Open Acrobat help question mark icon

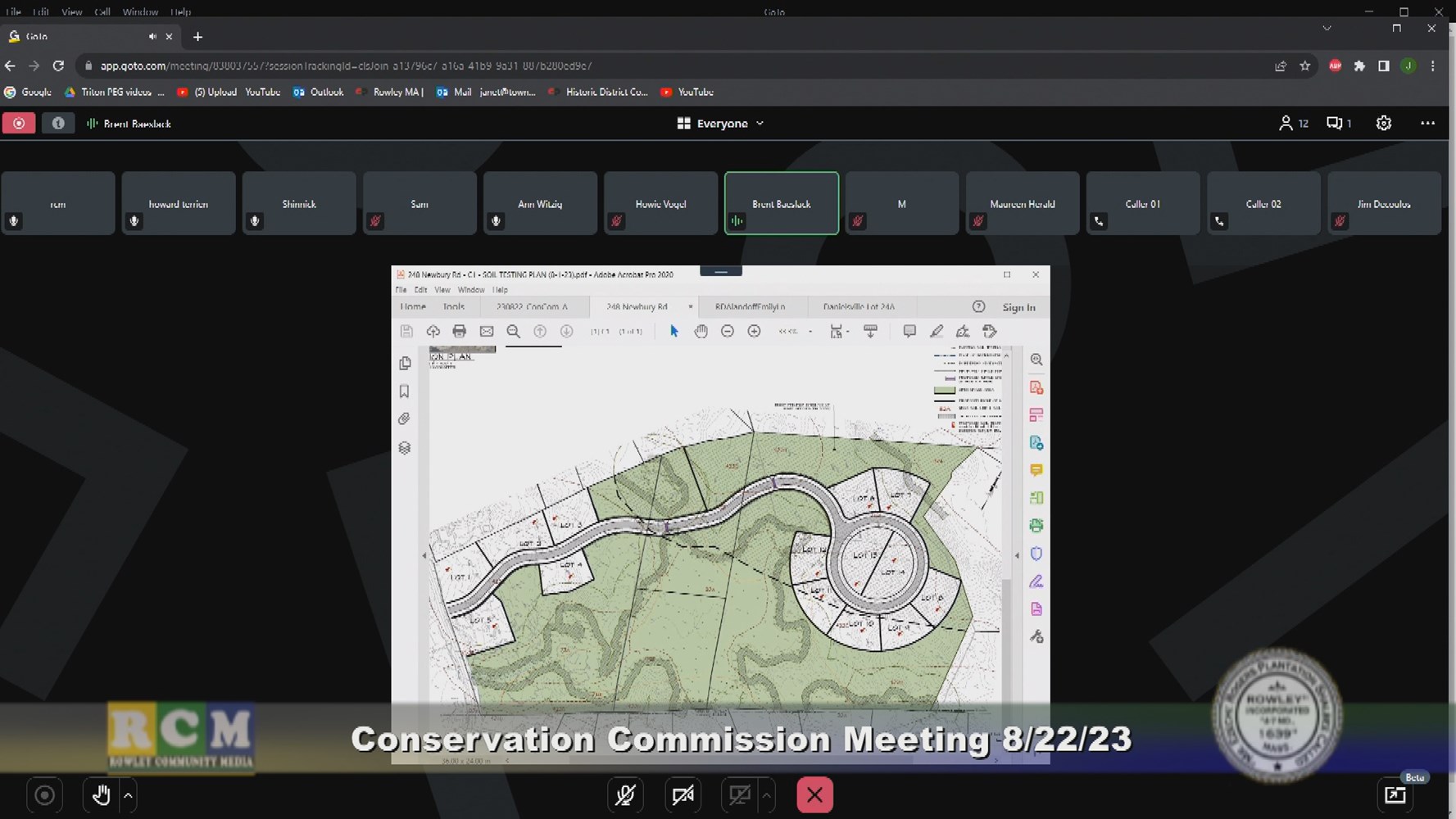[x=978, y=306]
